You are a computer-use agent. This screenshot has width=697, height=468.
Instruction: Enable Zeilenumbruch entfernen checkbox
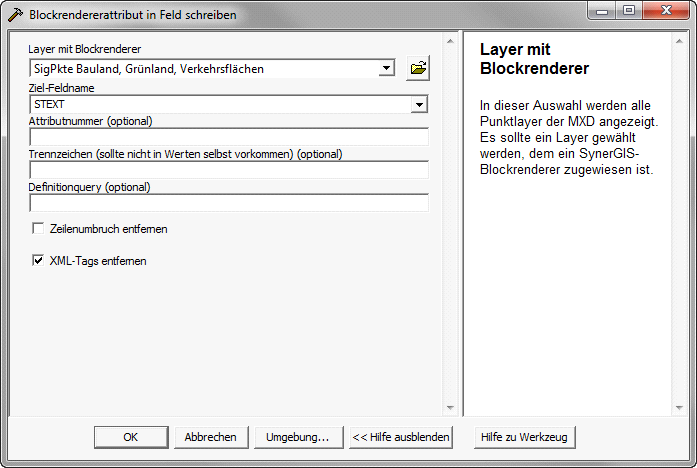pyautogui.click(x=39, y=229)
